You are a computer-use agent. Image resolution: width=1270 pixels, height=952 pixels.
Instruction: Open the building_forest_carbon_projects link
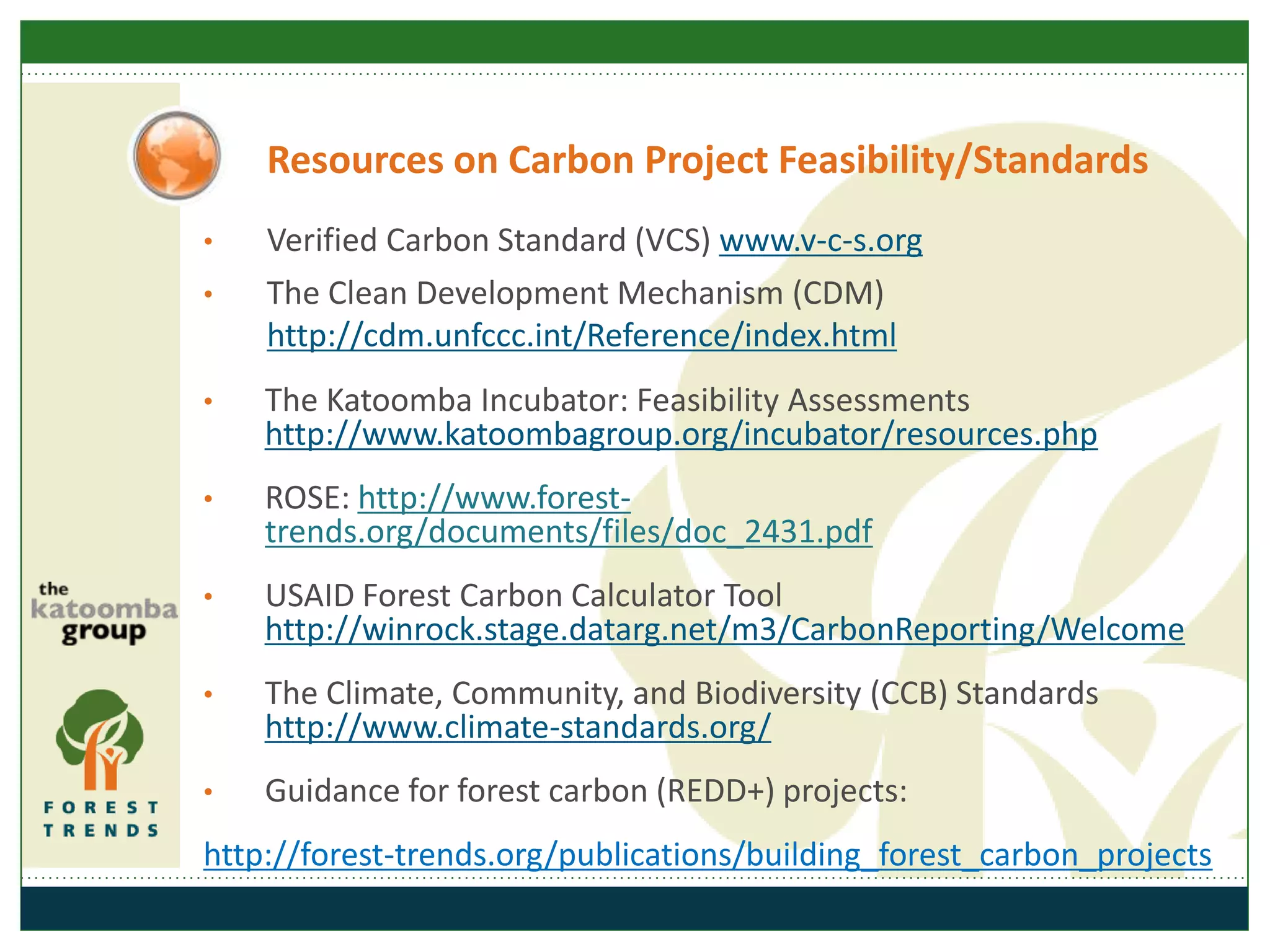(708, 855)
